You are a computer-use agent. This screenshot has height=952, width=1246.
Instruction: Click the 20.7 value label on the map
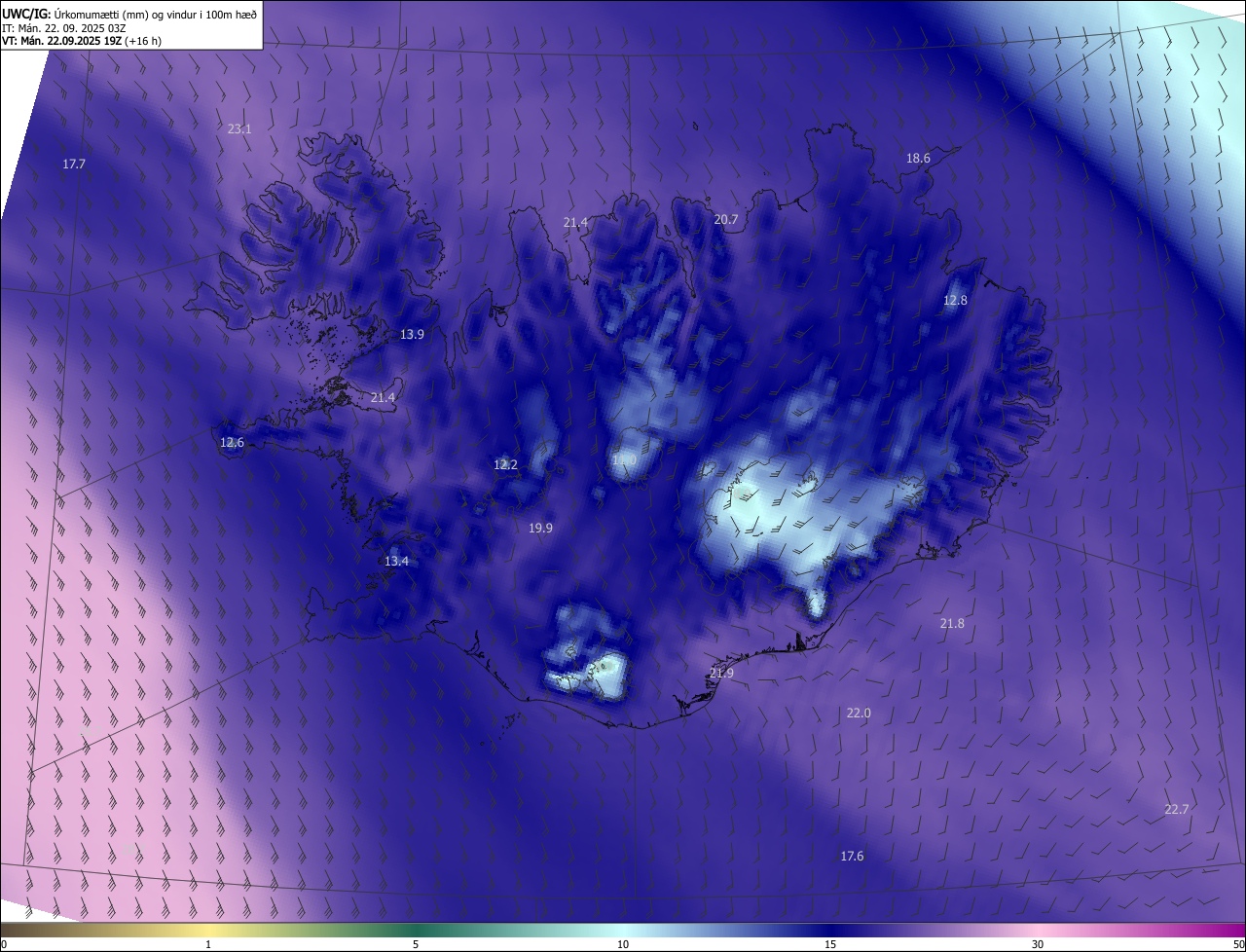pyautogui.click(x=726, y=220)
